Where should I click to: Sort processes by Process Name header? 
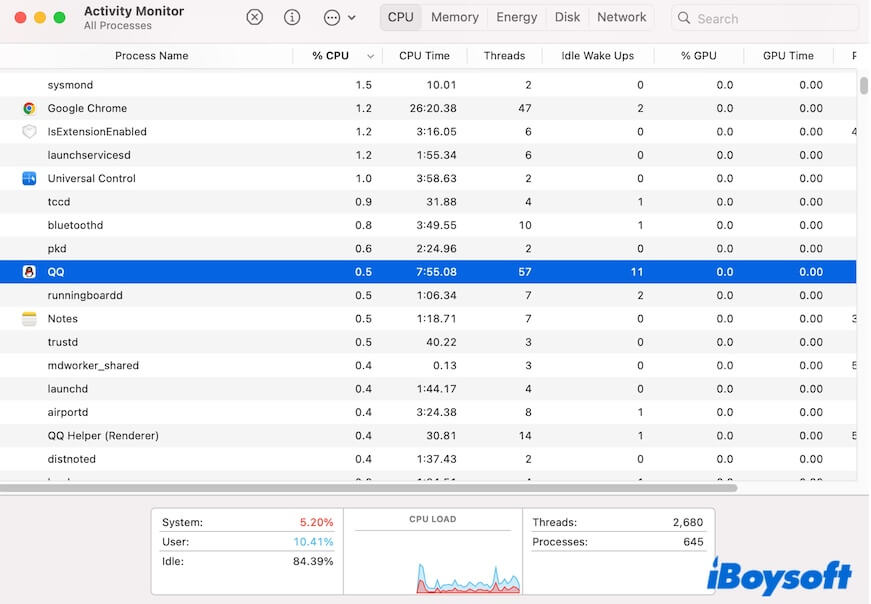[151, 55]
